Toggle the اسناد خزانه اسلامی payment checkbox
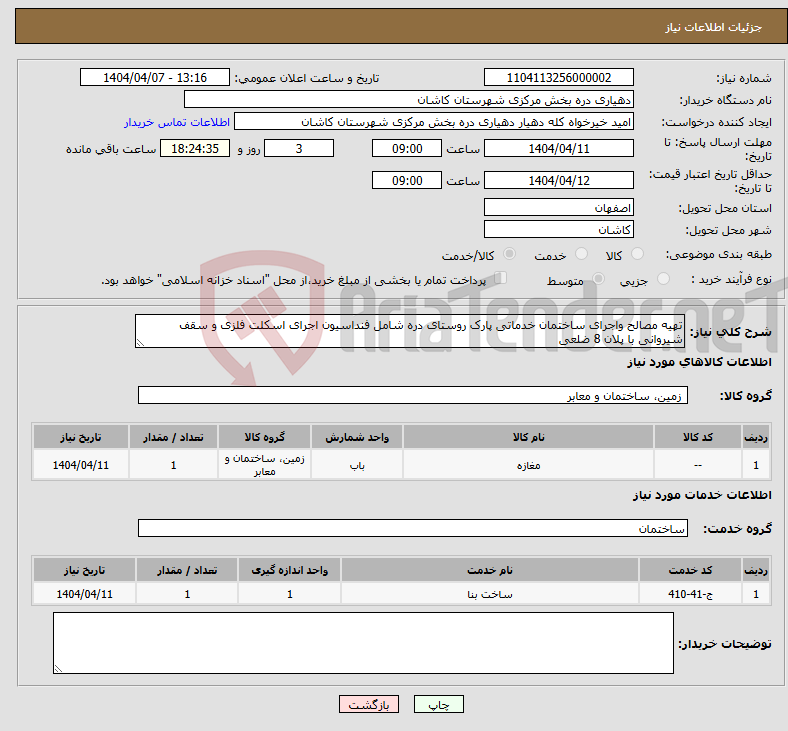The height and width of the screenshot is (731, 788). 500,278
